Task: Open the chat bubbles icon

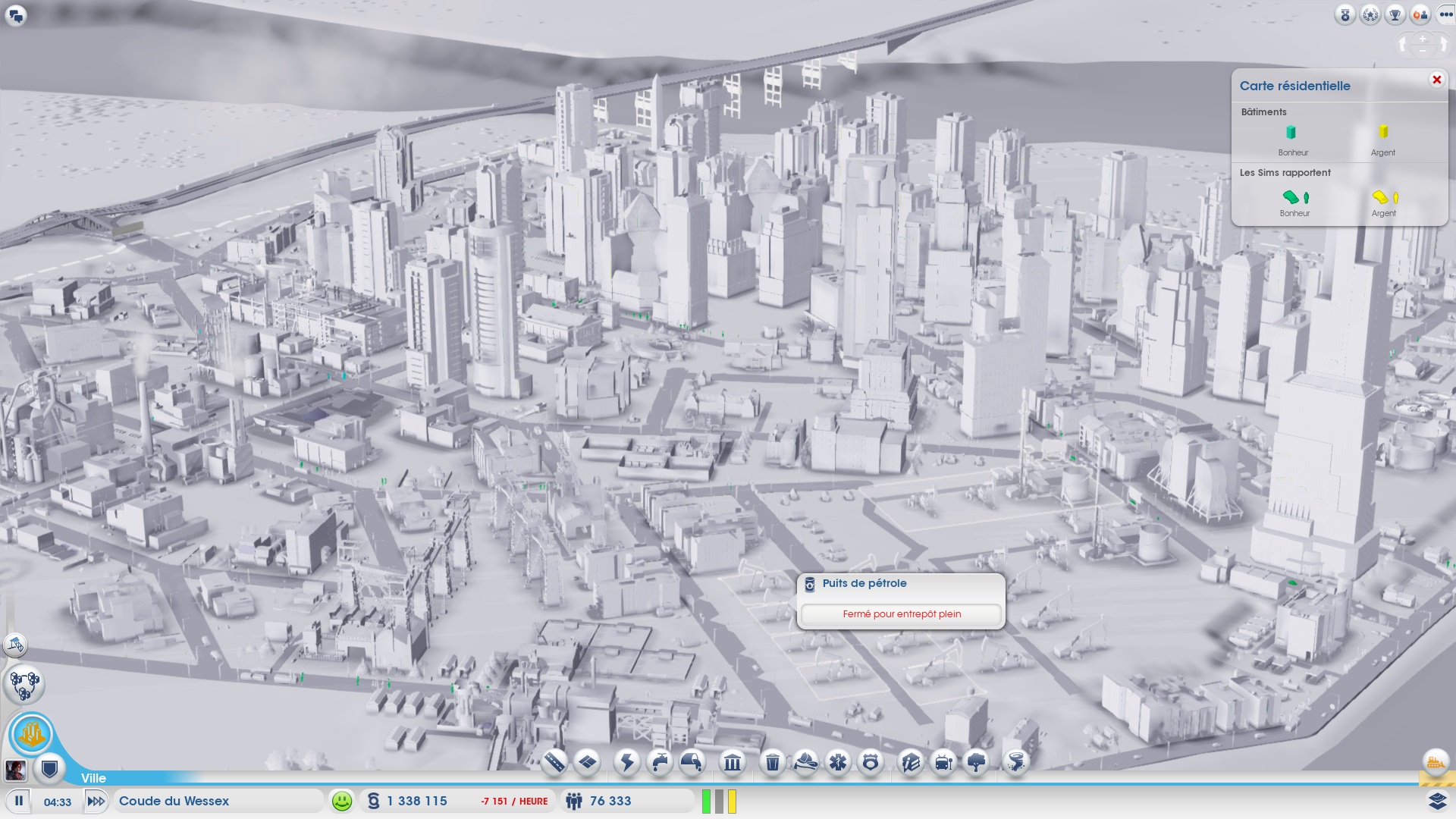Action: click(16, 15)
